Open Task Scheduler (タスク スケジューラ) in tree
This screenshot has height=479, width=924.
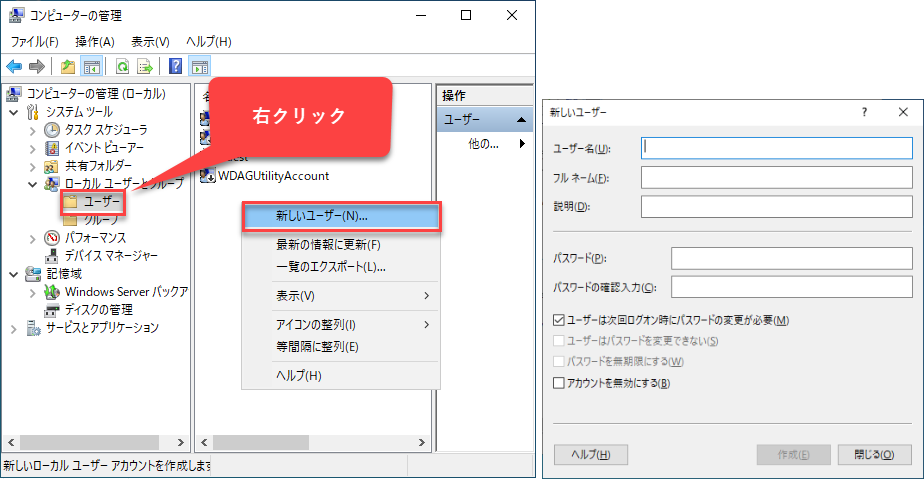coord(105,130)
